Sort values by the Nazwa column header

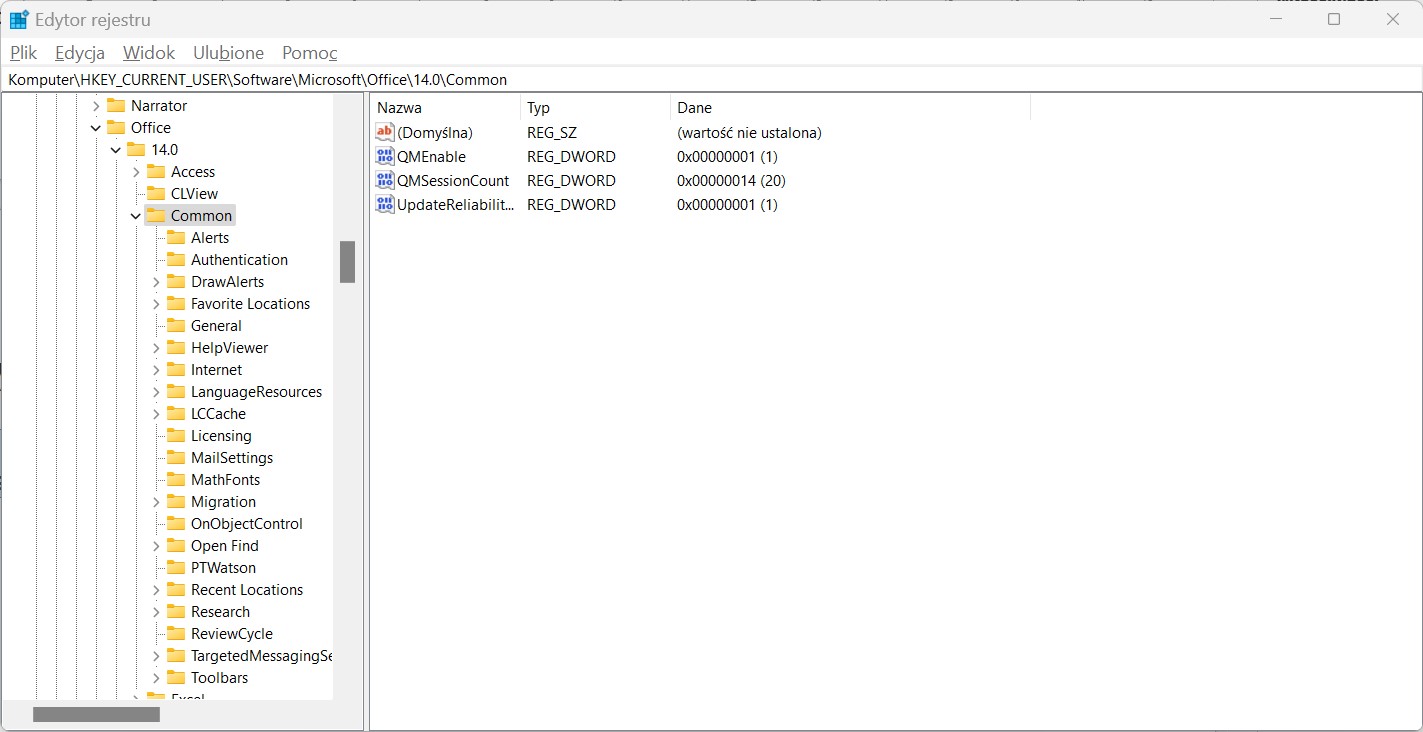tap(445, 108)
